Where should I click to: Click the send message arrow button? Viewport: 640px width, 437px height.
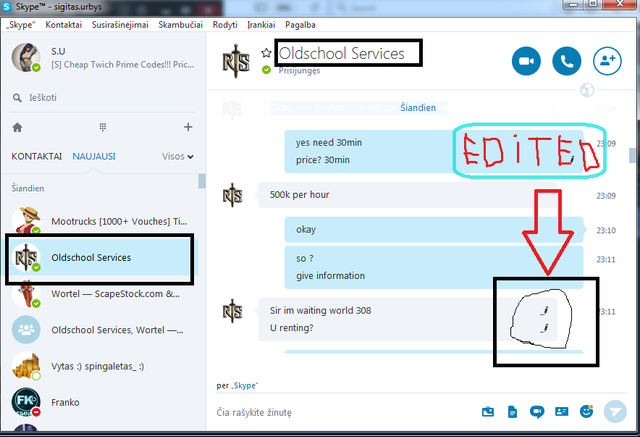pyautogui.click(x=615, y=411)
